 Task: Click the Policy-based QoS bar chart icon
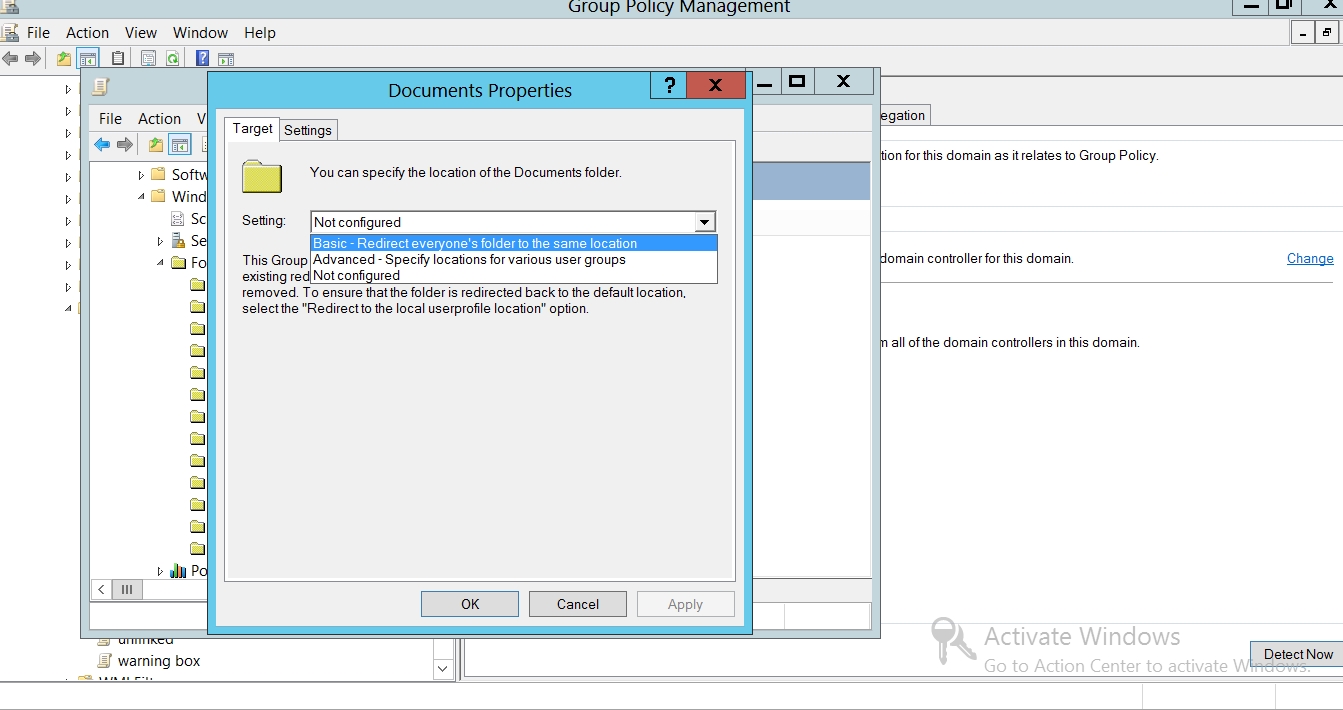click(x=178, y=571)
